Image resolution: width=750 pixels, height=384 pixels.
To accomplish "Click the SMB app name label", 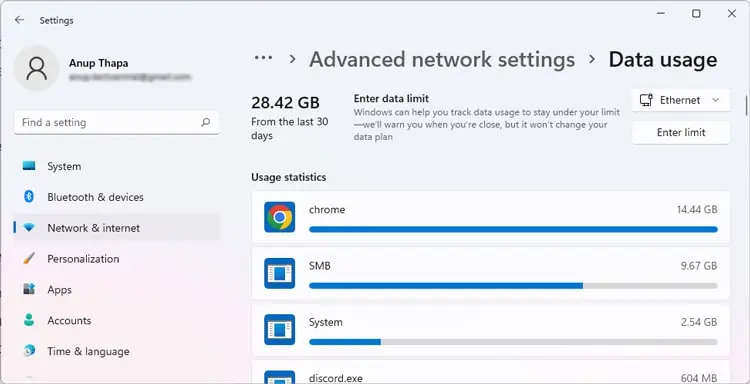I will tap(320, 266).
